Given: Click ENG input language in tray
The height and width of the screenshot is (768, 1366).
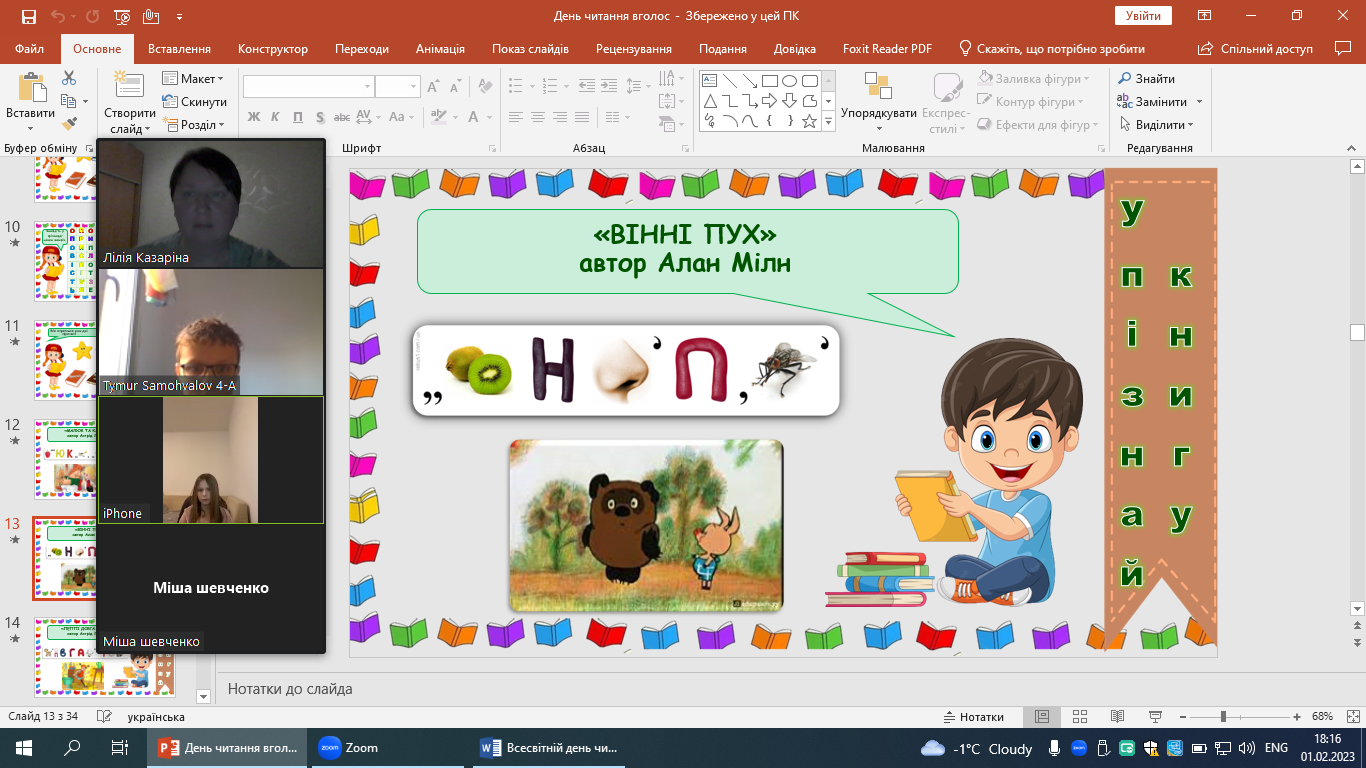Looking at the screenshot, I should 1276,748.
